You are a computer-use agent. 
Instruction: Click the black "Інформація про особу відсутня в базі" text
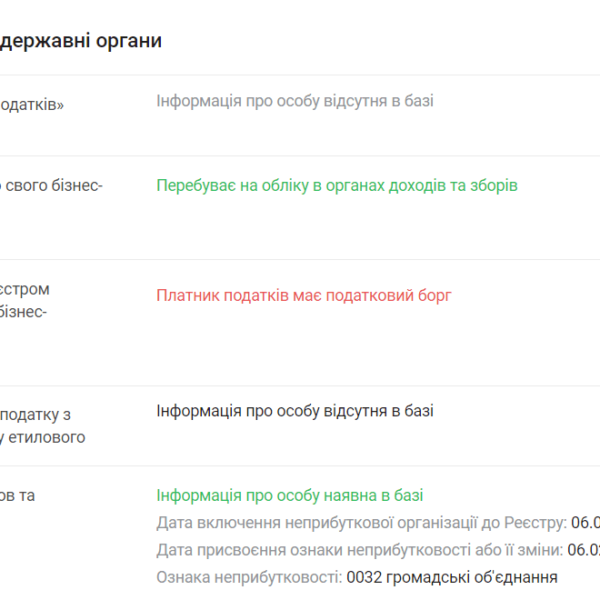(295, 411)
